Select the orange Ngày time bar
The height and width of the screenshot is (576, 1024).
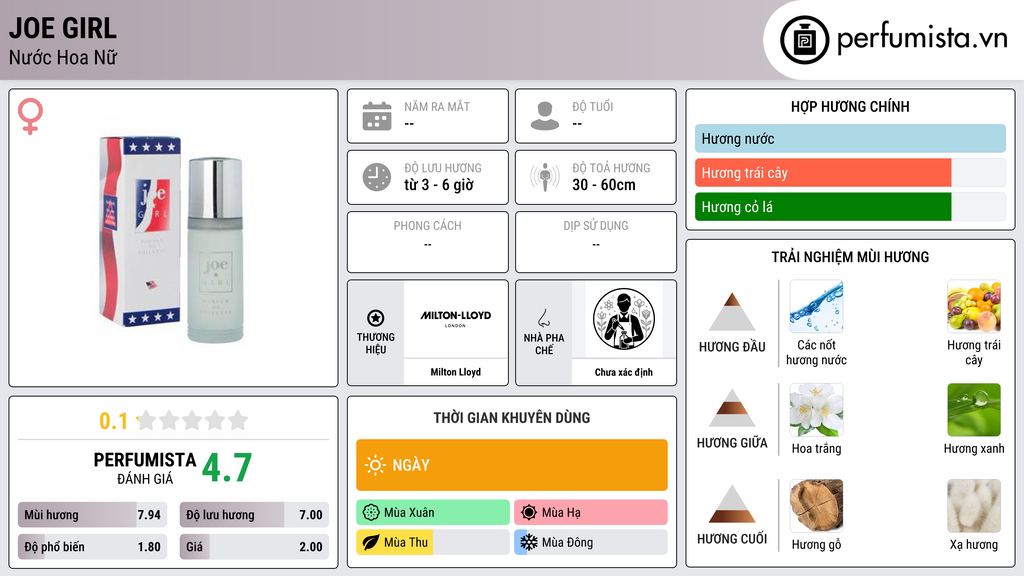tap(512, 465)
